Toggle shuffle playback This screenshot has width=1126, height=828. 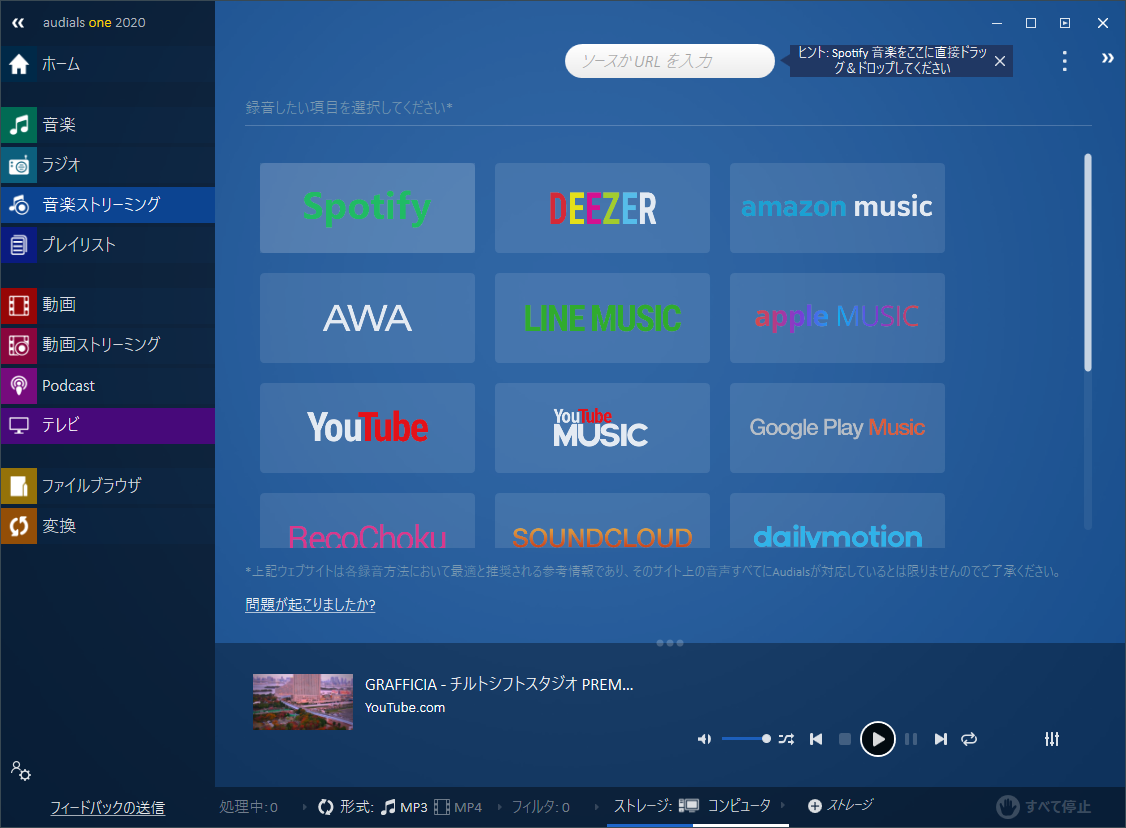(x=786, y=739)
